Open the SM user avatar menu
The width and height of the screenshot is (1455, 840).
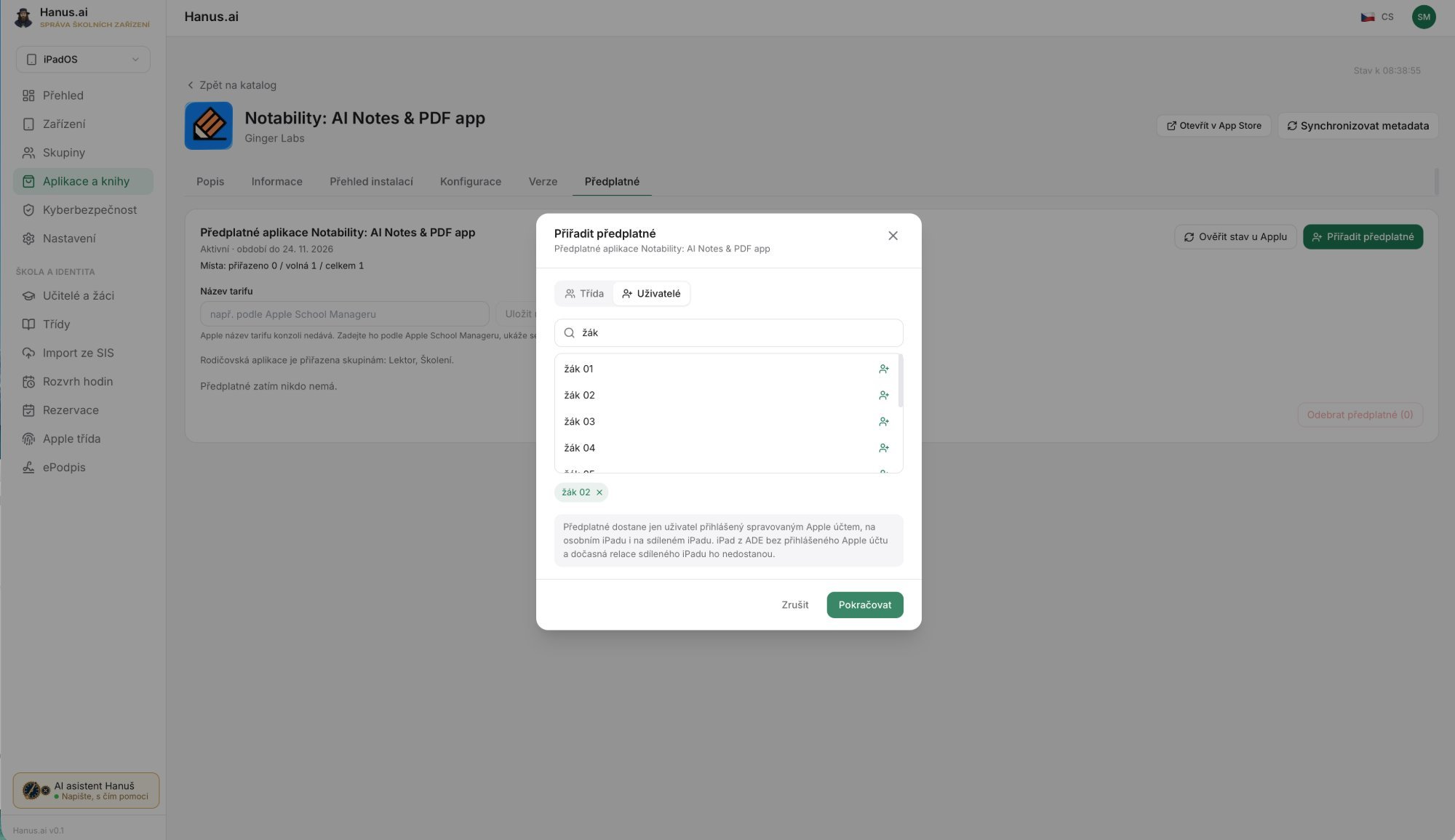pyautogui.click(x=1423, y=17)
